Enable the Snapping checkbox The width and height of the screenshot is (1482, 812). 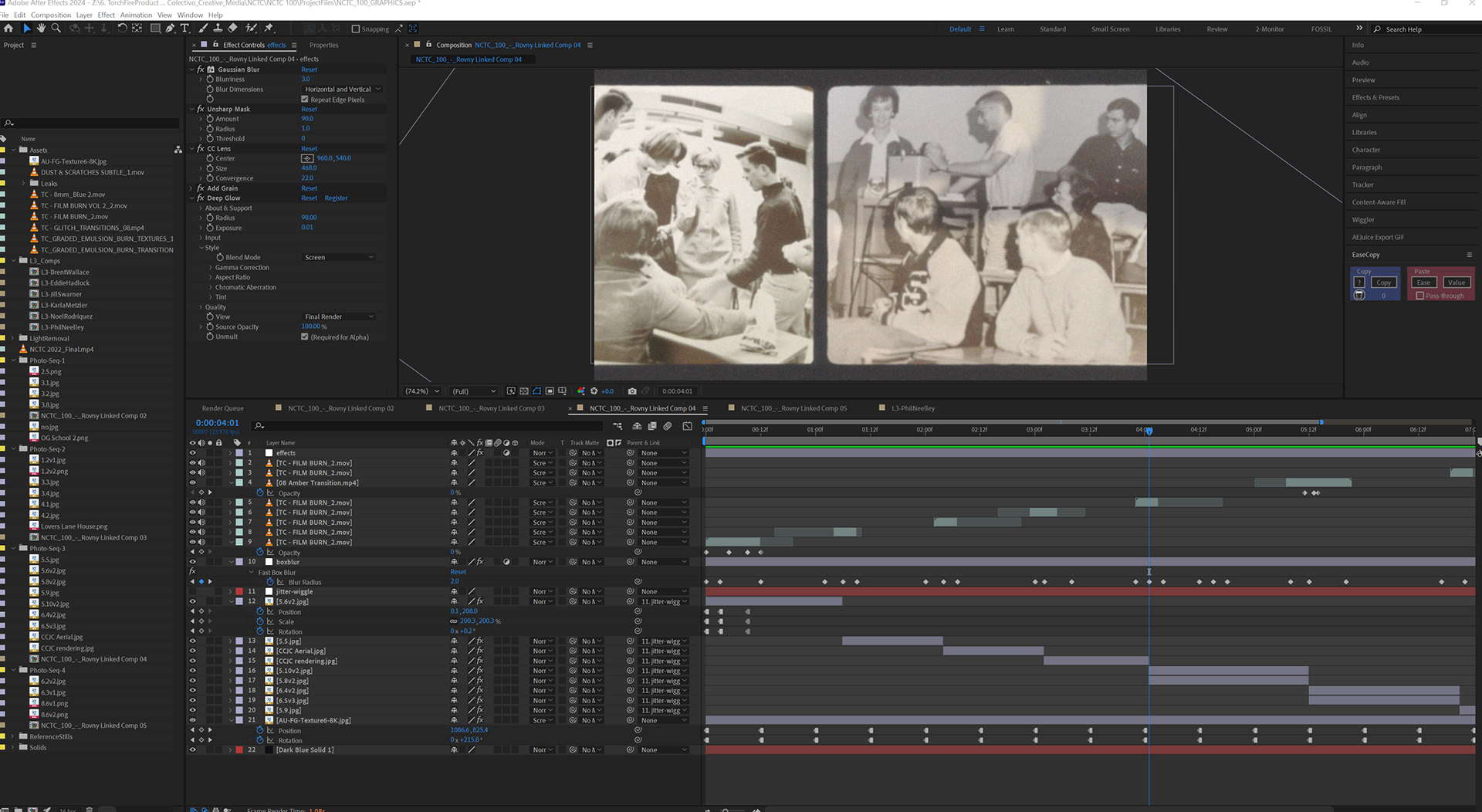point(356,29)
